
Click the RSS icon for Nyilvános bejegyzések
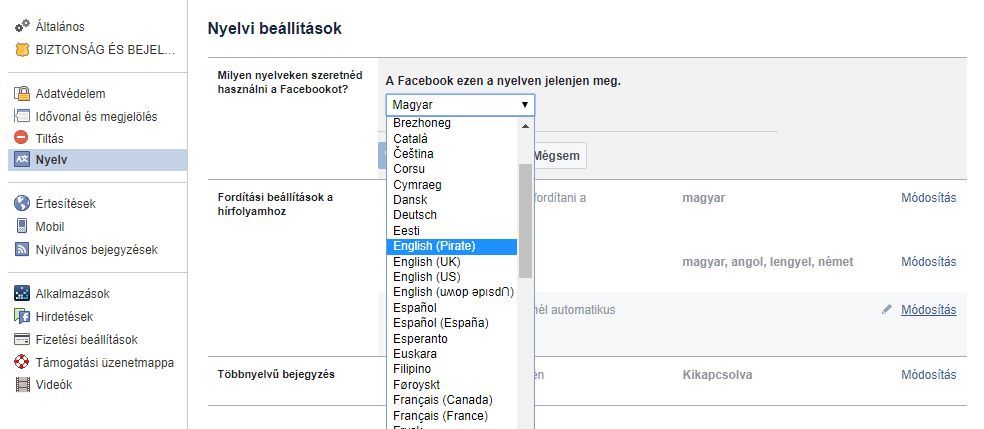pos(22,250)
